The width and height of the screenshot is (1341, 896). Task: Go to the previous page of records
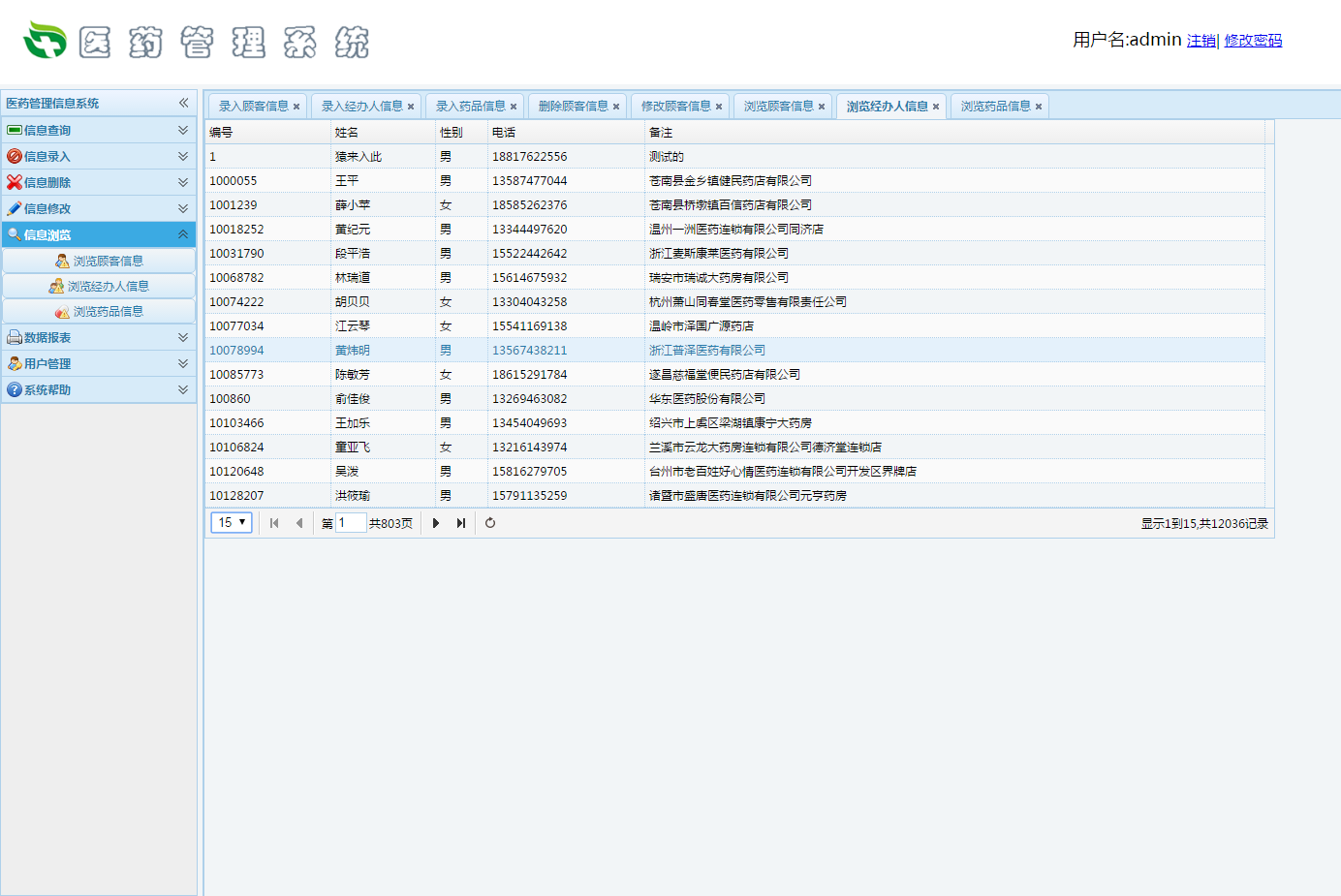(x=299, y=523)
